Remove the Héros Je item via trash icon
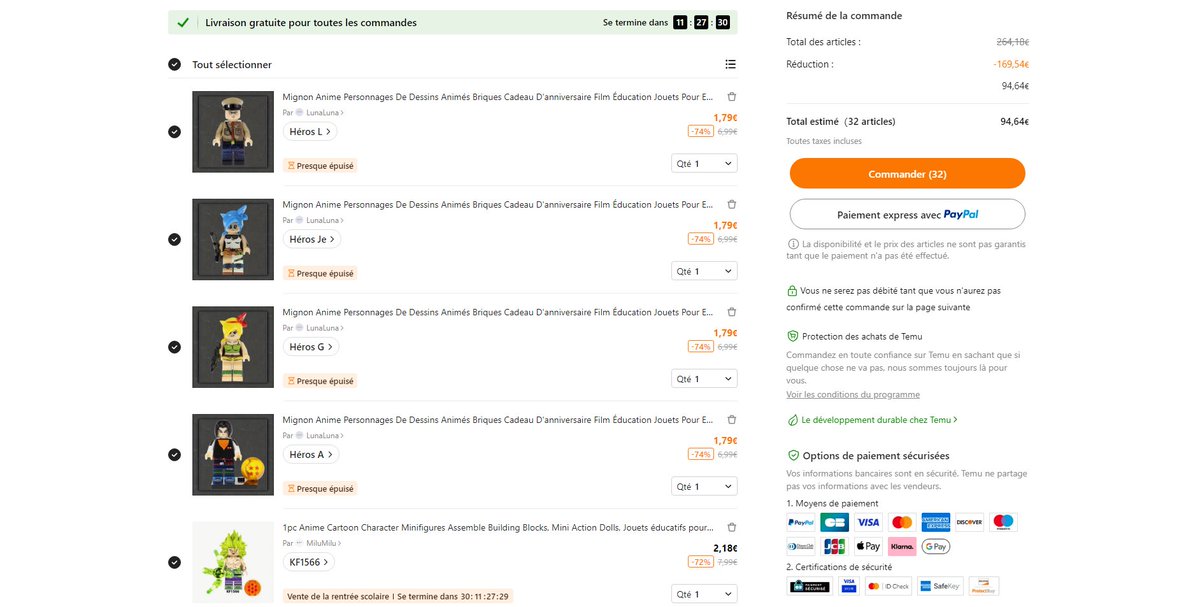Viewport: 1200px width, 607px height. (x=731, y=204)
